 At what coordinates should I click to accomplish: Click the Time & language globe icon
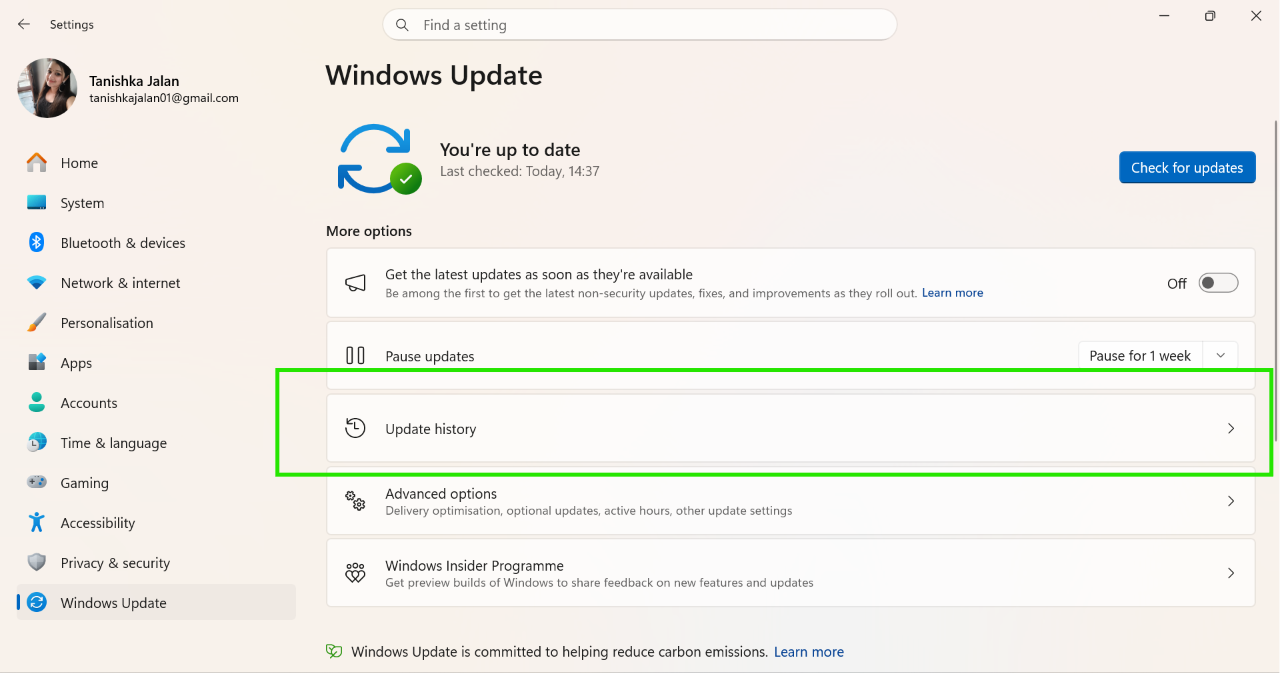click(37, 443)
